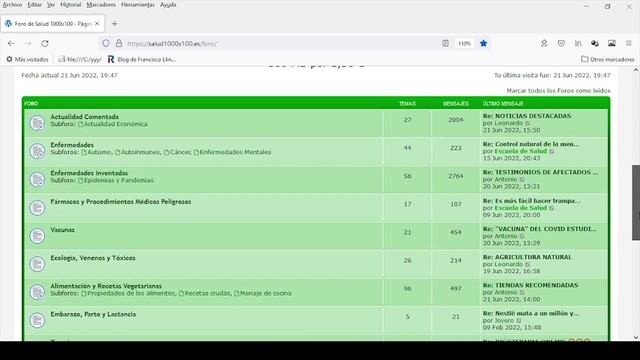The width and height of the screenshot is (640, 360).
Task: Open last post Re: AGRICULTURA NATURAL
Action: tap(527, 257)
